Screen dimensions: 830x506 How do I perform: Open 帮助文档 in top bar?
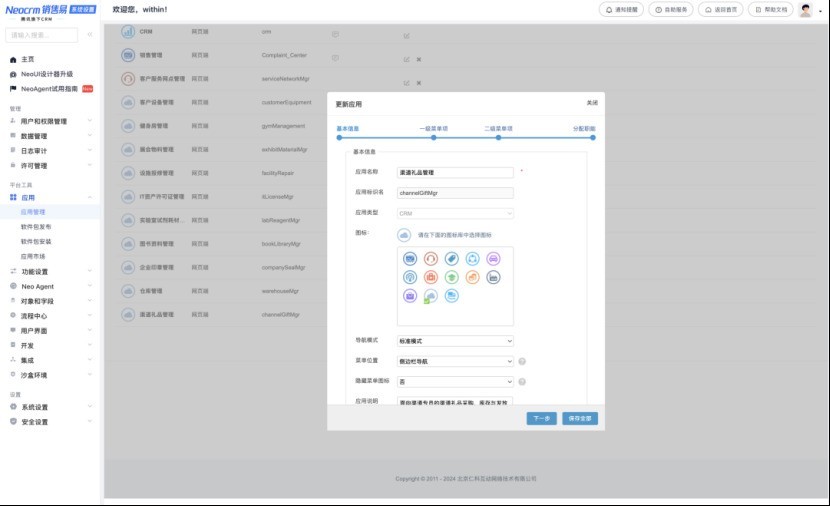771,10
